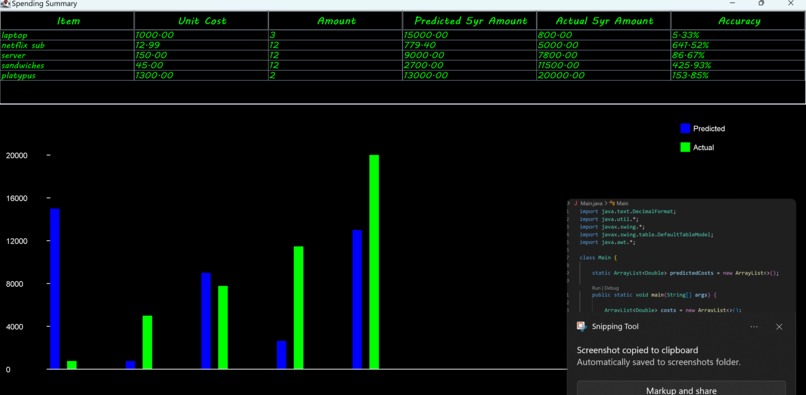Click the green bar reaching 5000

point(147,342)
